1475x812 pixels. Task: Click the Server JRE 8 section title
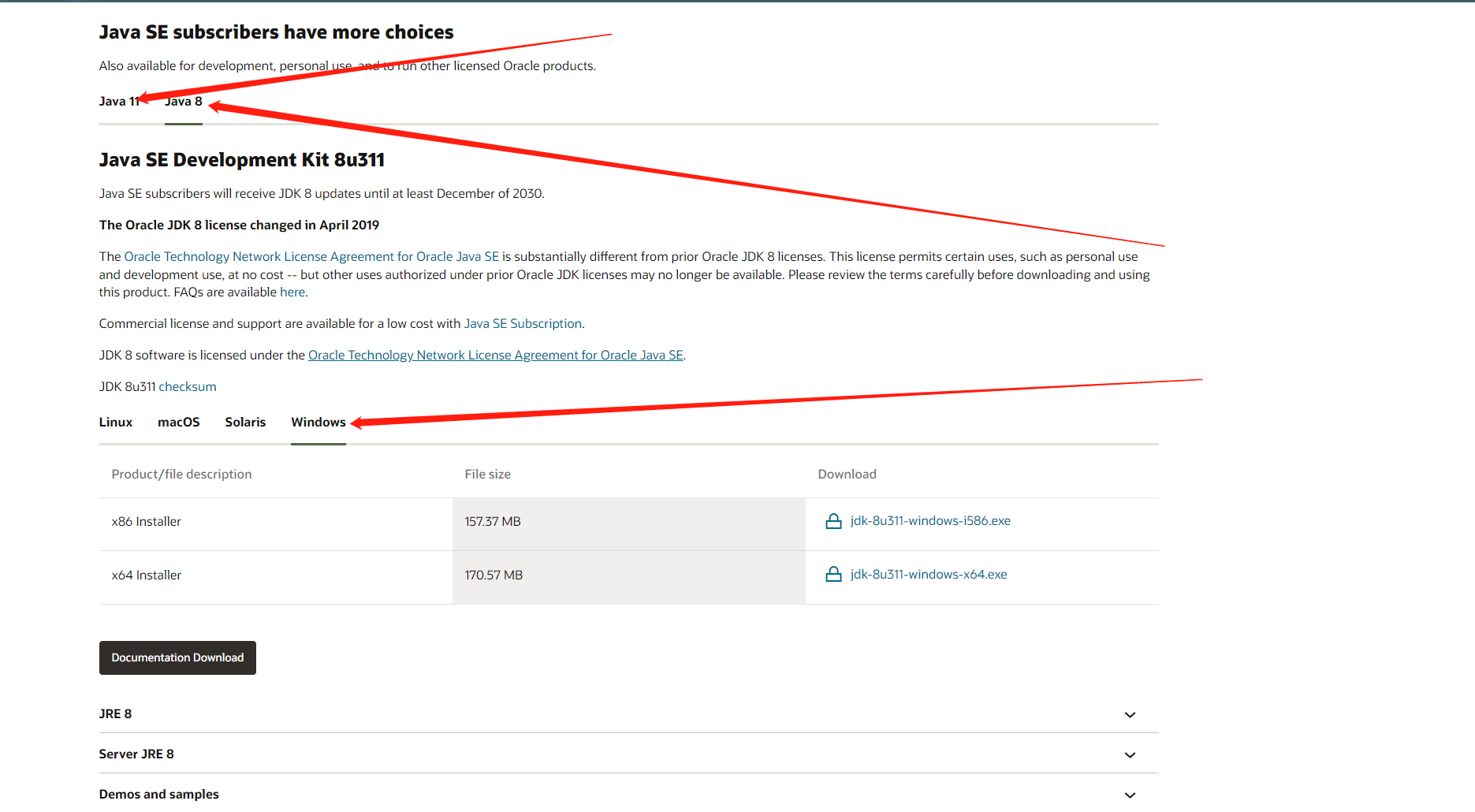(x=136, y=754)
